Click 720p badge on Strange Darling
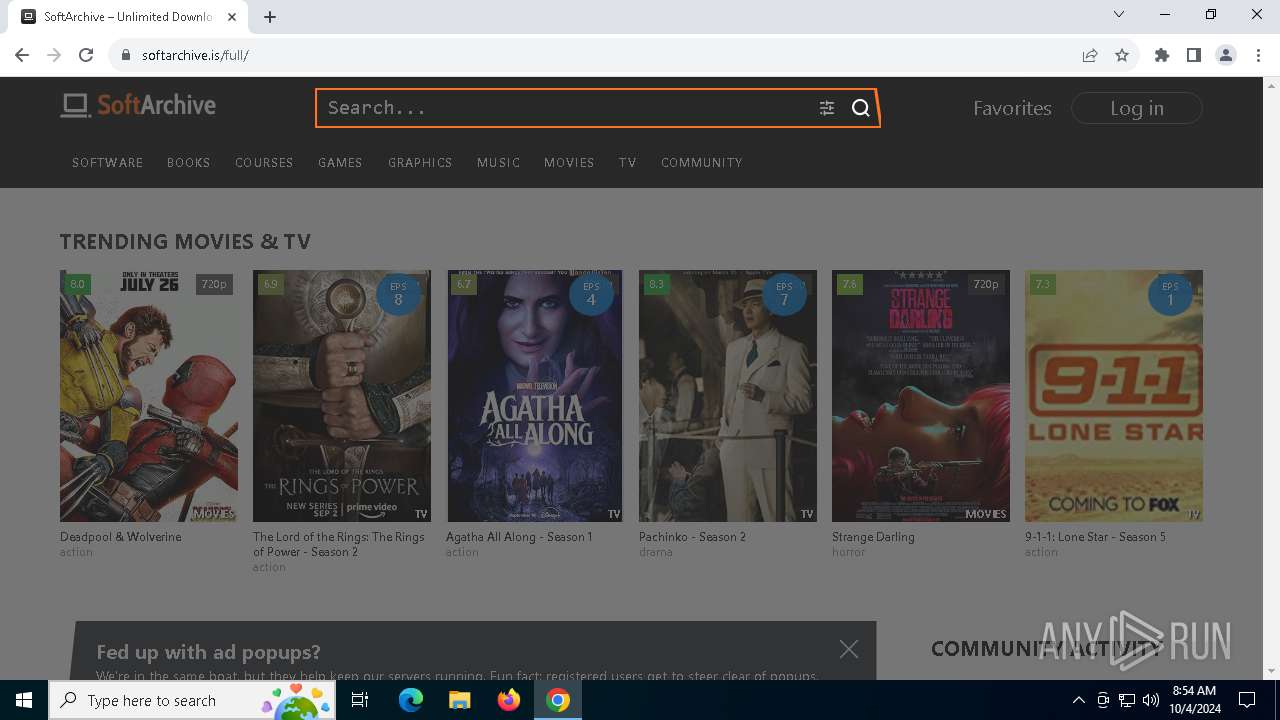Viewport: 1280px width, 720px height. tap(986, 284)
